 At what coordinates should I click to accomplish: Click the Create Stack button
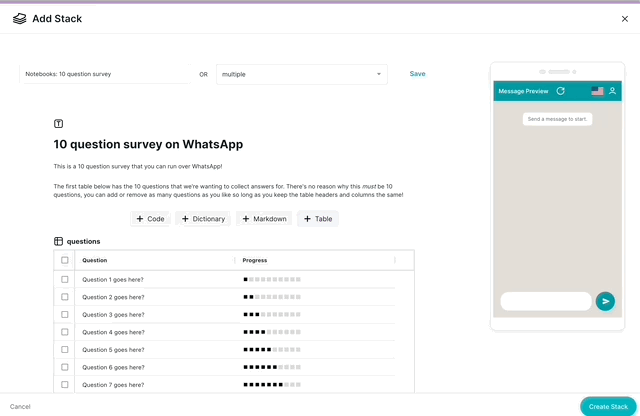[x=608, y=407]
